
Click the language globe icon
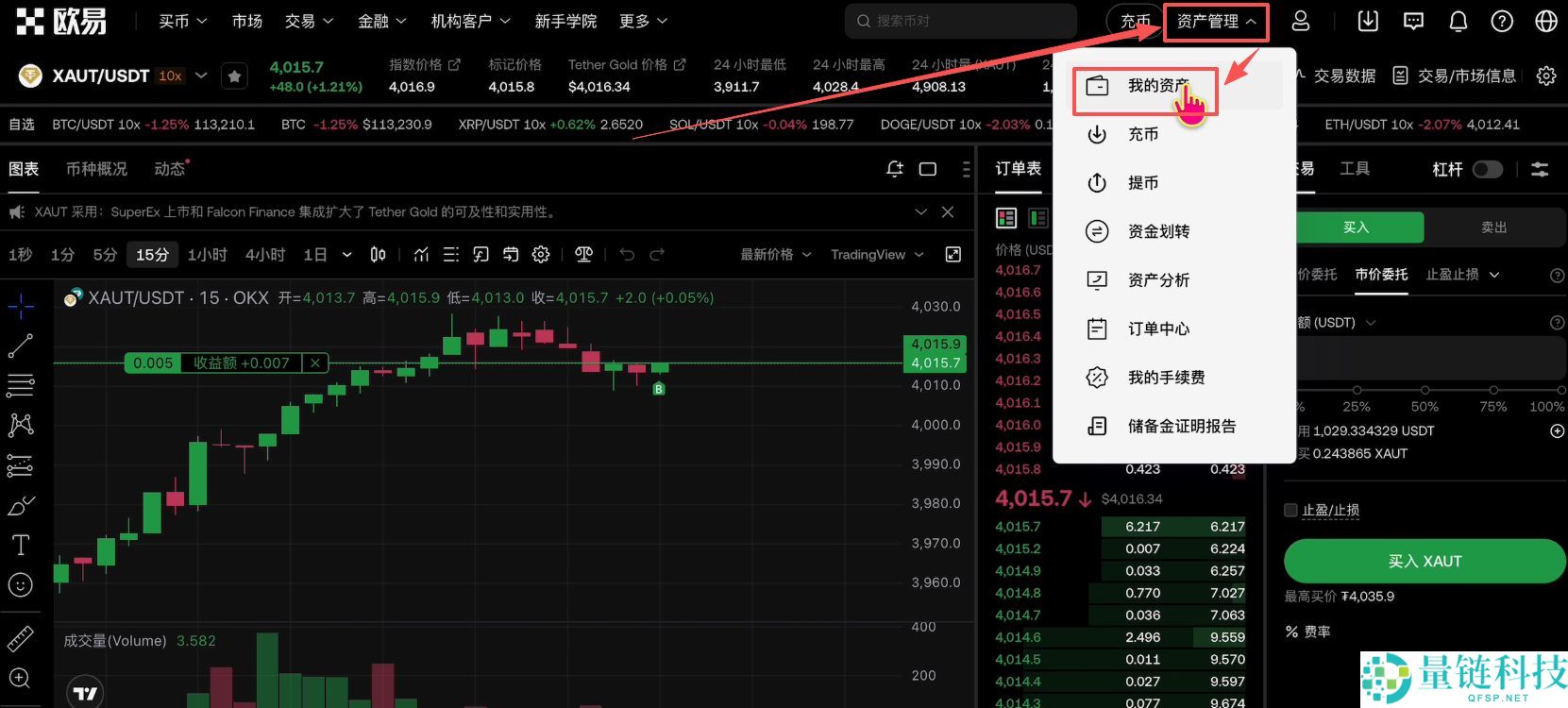tap(1546, 21)
